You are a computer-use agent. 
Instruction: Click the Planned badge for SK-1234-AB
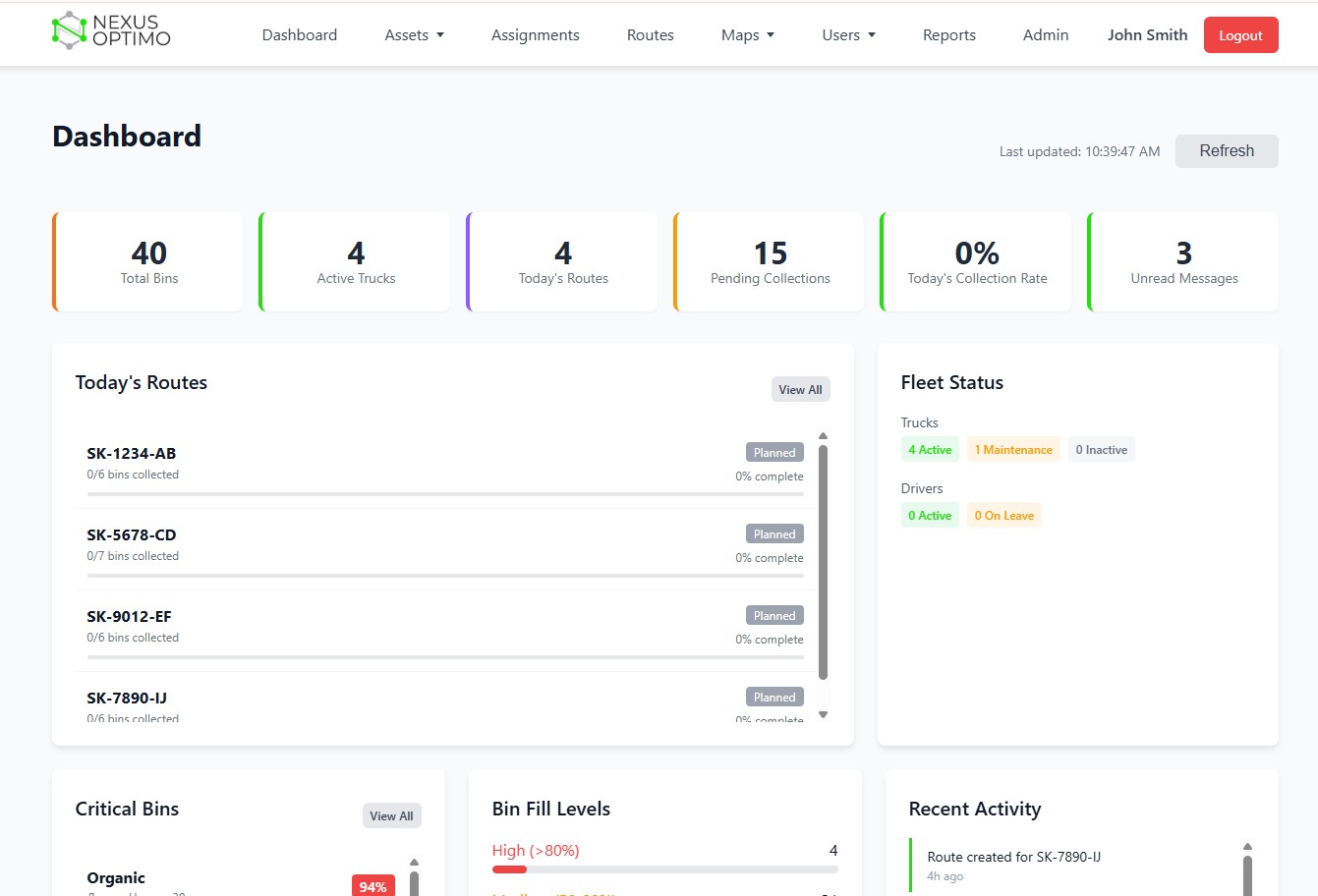(x=774, y=453)
